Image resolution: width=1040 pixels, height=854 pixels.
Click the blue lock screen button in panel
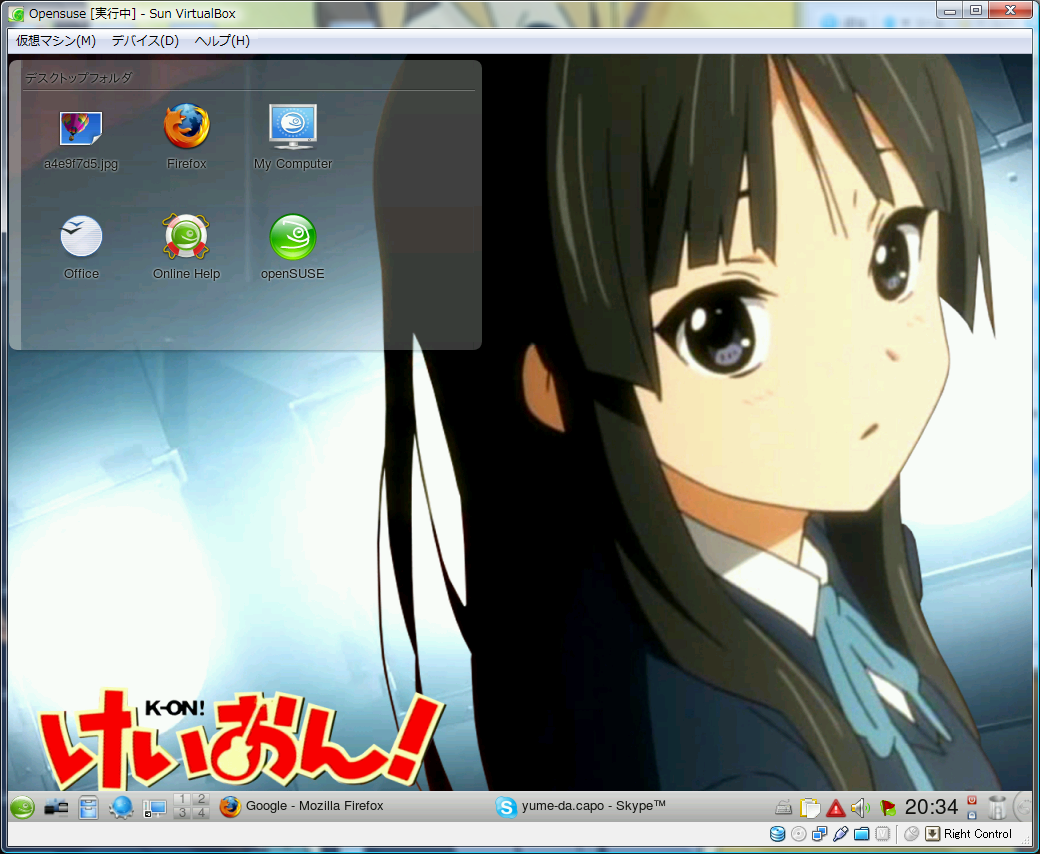[x=972, y=814]
